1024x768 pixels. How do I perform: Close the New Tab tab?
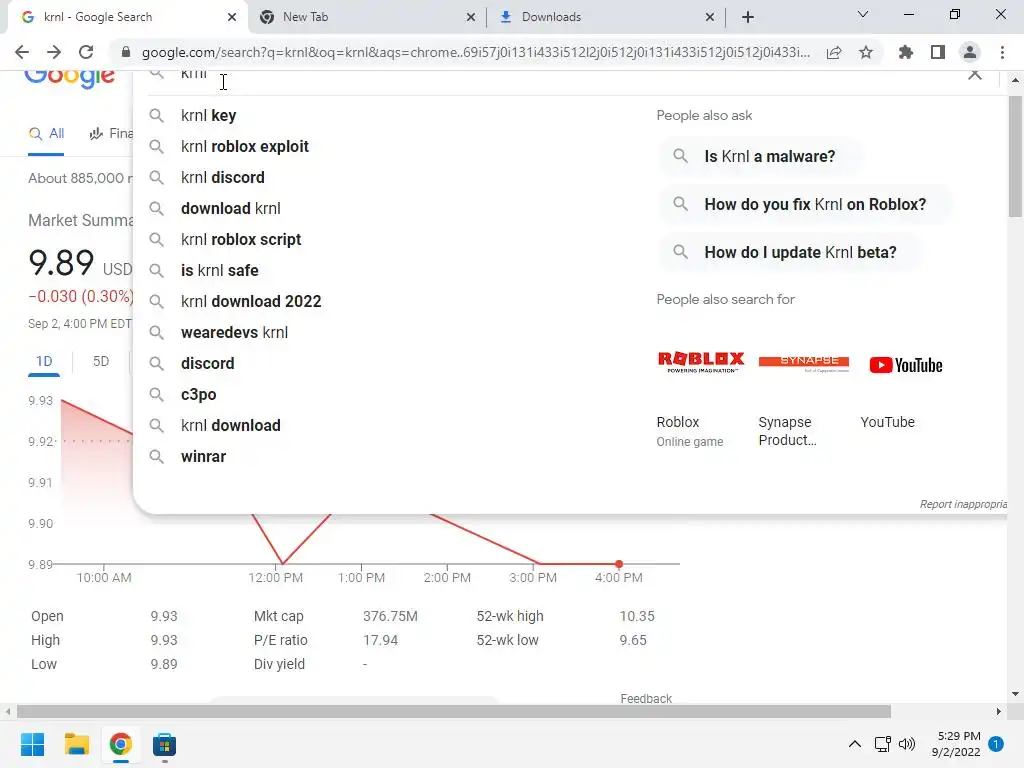click(471, 17)
